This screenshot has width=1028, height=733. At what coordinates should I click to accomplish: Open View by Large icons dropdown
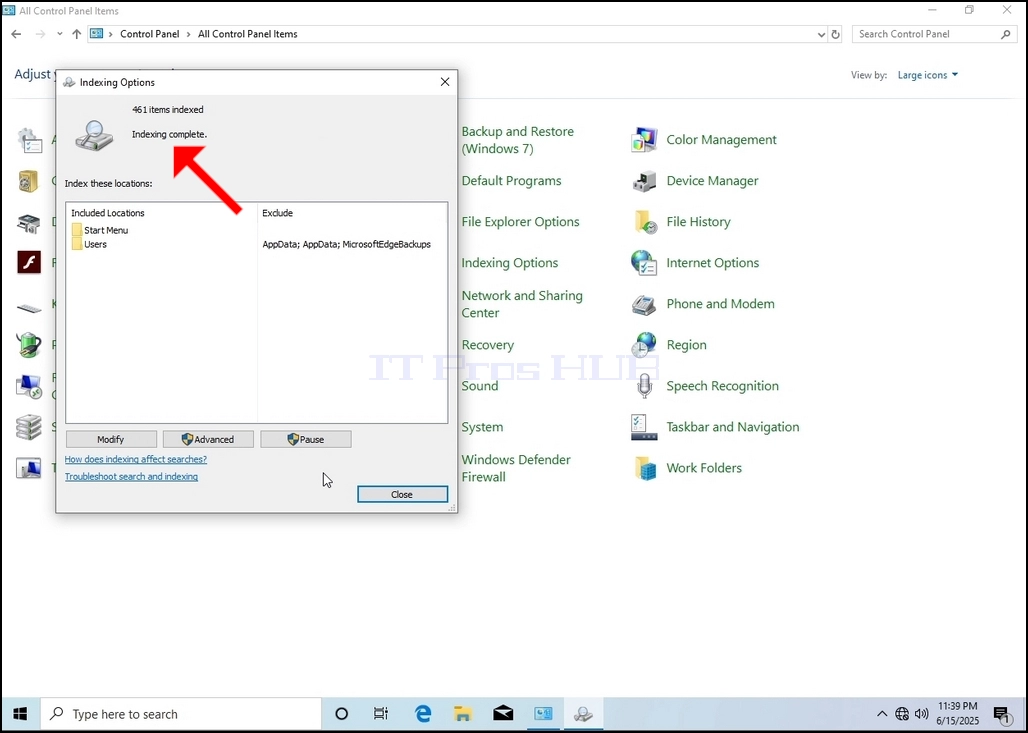(927, 75)
